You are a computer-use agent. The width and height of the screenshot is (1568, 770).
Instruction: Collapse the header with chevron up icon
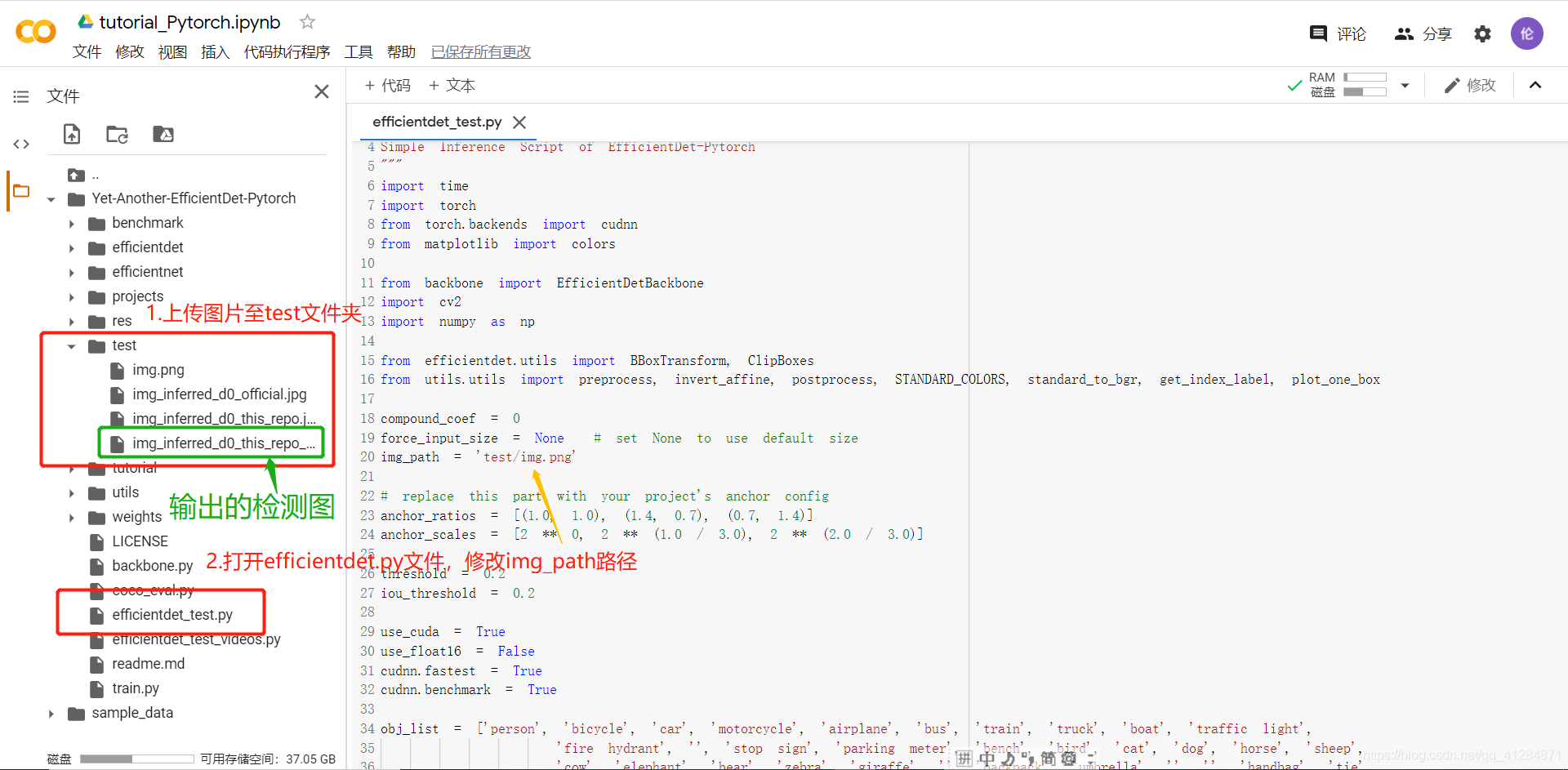[1535, 85]
